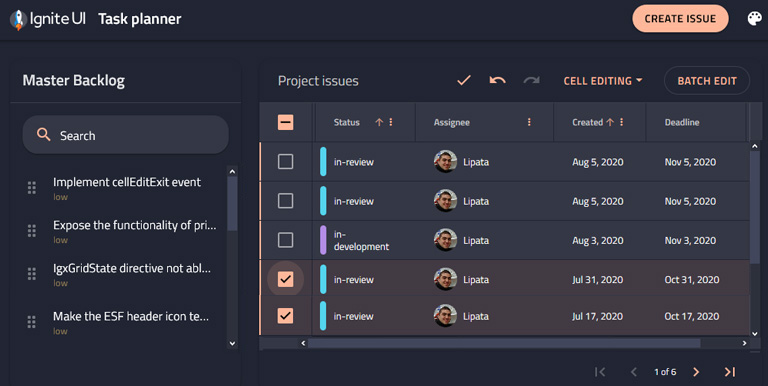Screen dimensions: 768x386
Task: Sort by the Created column header
Action: tap(587, 122)
